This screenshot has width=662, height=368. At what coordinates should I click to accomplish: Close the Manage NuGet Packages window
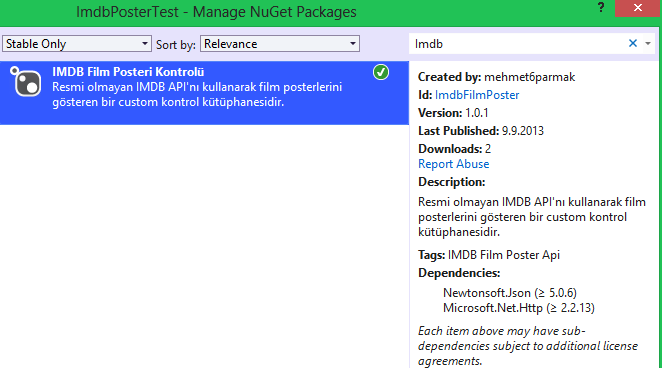pyautogui.click(x=638, y=8)
